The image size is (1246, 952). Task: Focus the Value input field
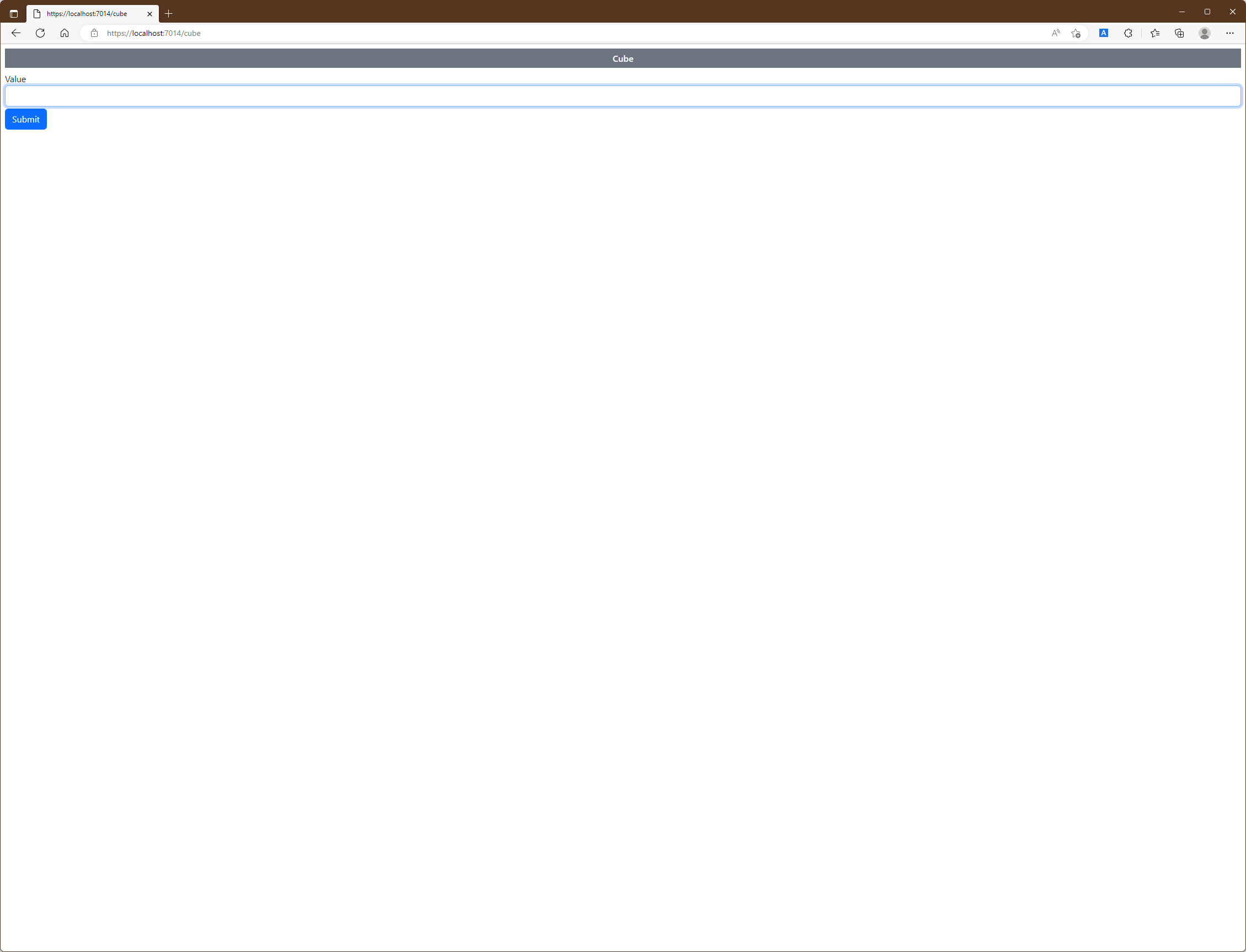click(622, 96)
